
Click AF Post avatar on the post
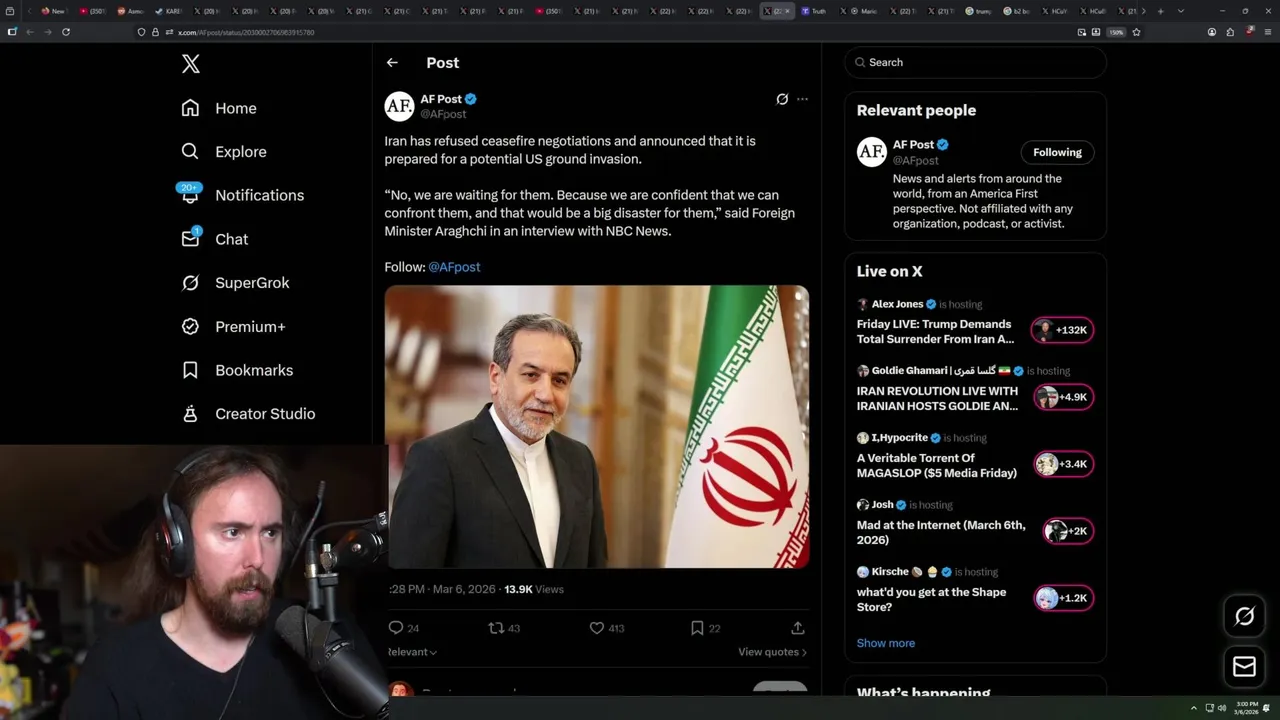pyautogui.click(x=399, y=106)
